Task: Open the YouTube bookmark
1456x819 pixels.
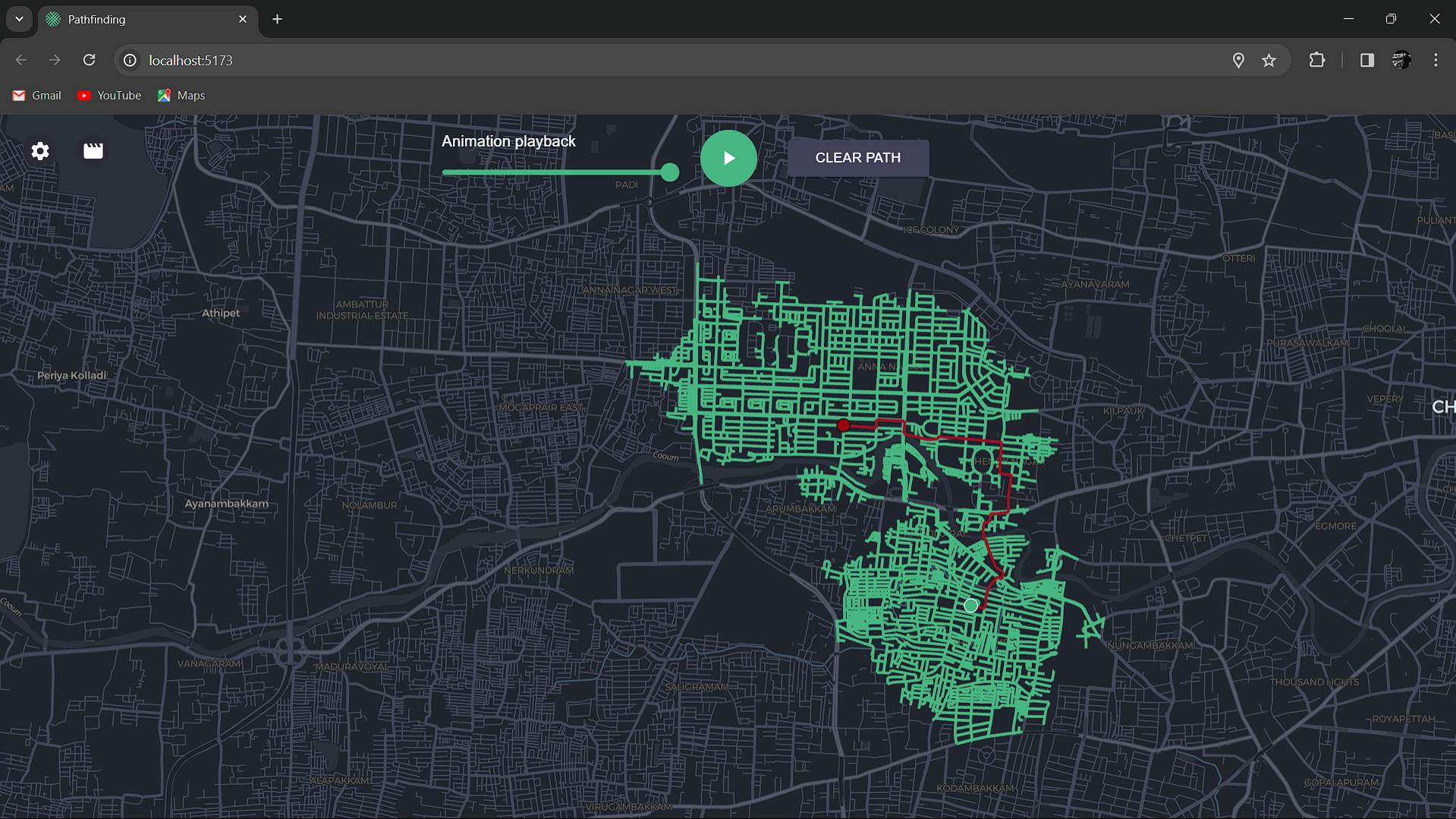Action: pyautogui.click(x=109, y=96)
